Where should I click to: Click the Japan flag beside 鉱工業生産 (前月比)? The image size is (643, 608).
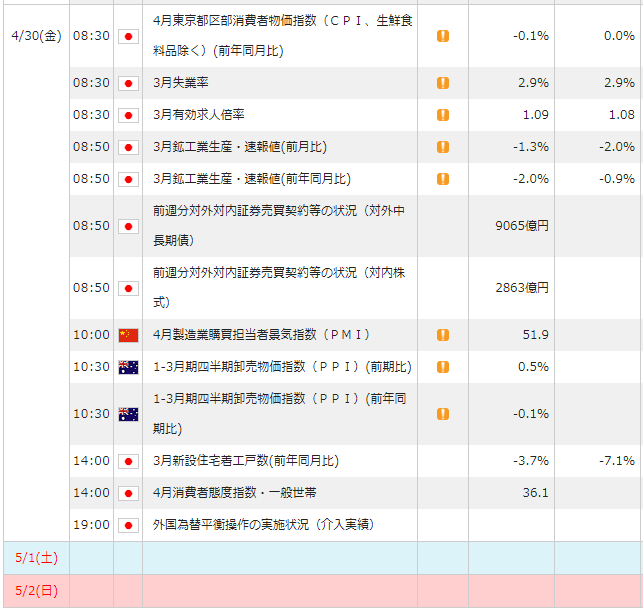(128, 148)
